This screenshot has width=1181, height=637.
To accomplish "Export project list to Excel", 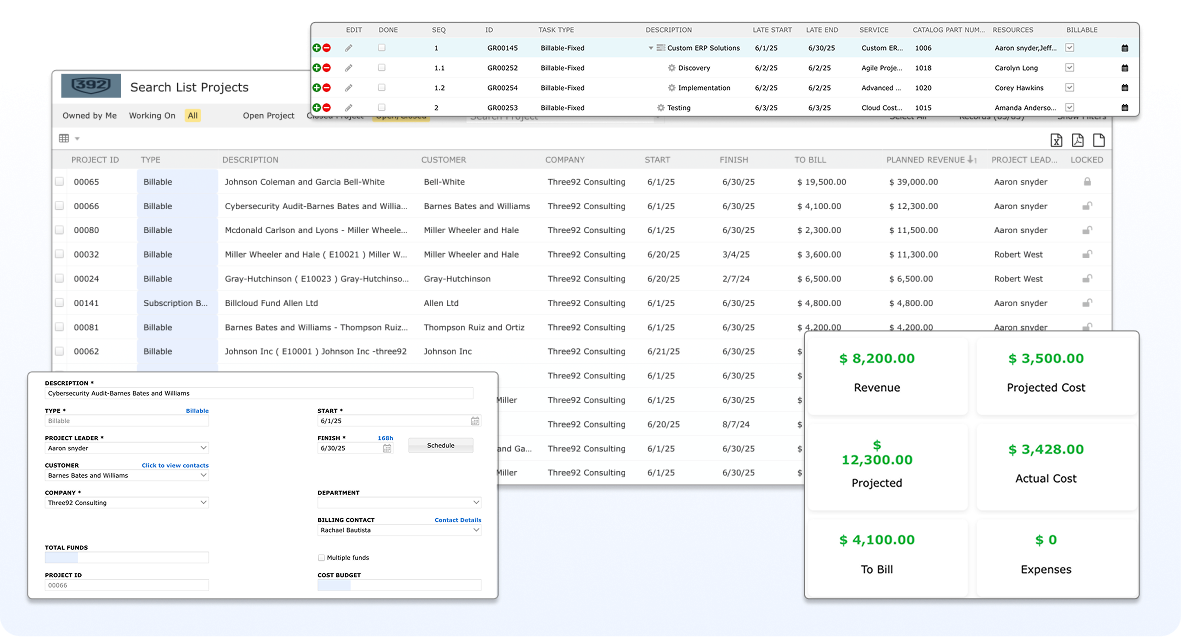I will (1057, 140).
